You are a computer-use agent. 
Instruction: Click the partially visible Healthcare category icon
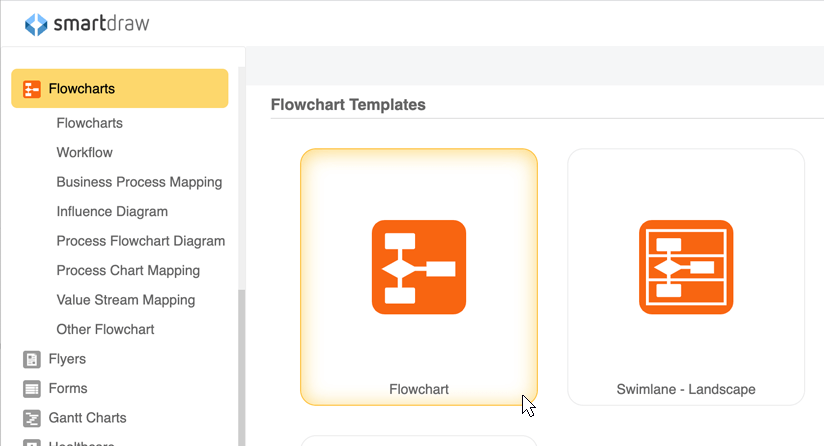32,442
